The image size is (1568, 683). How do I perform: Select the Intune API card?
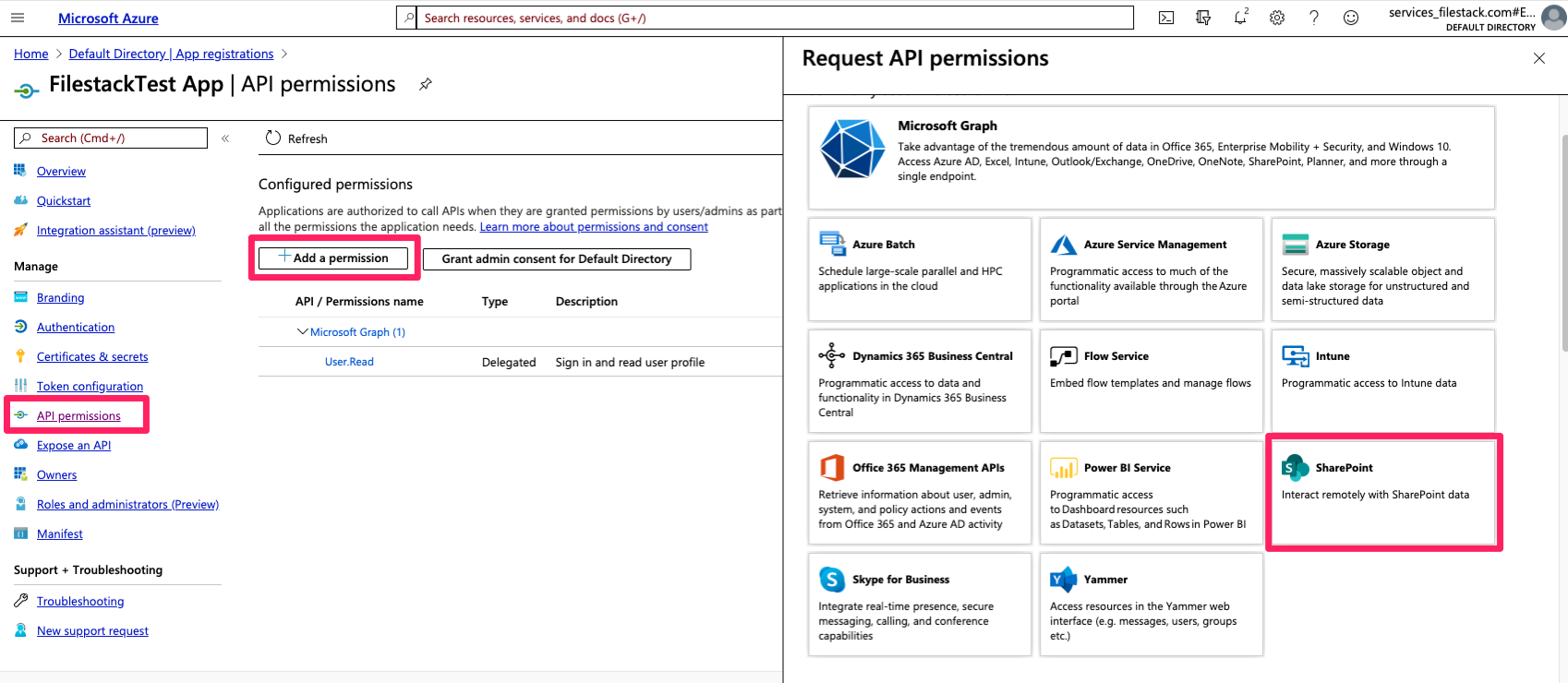click(1383, 381)
